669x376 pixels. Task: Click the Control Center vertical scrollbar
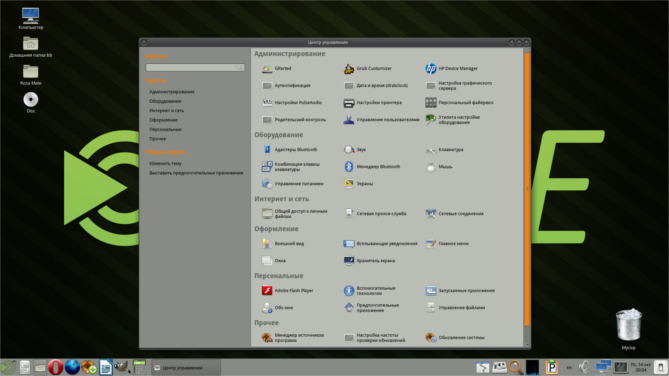click(x=527, y=189)
